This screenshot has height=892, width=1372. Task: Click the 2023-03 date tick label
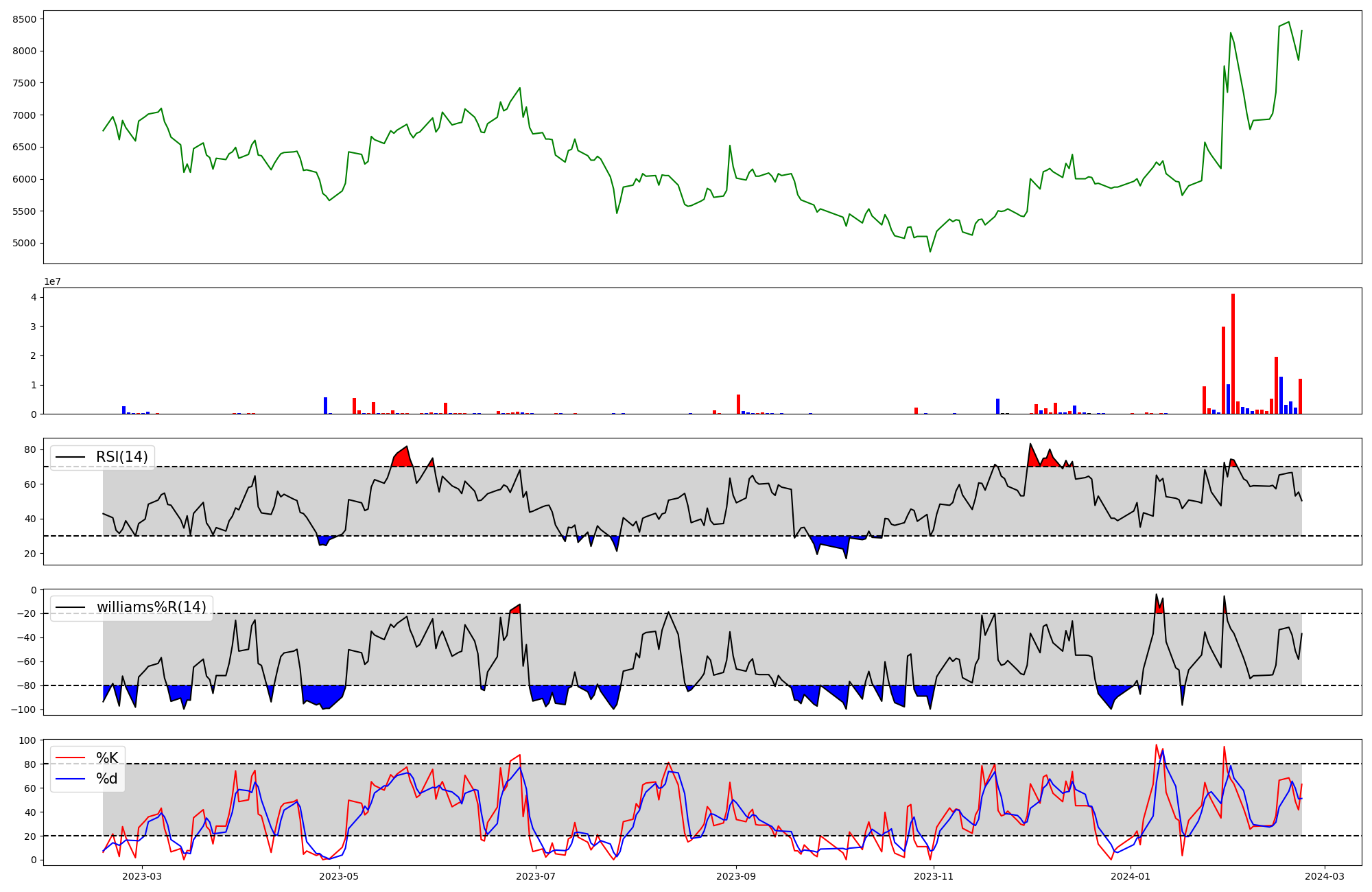click(142, 876)
